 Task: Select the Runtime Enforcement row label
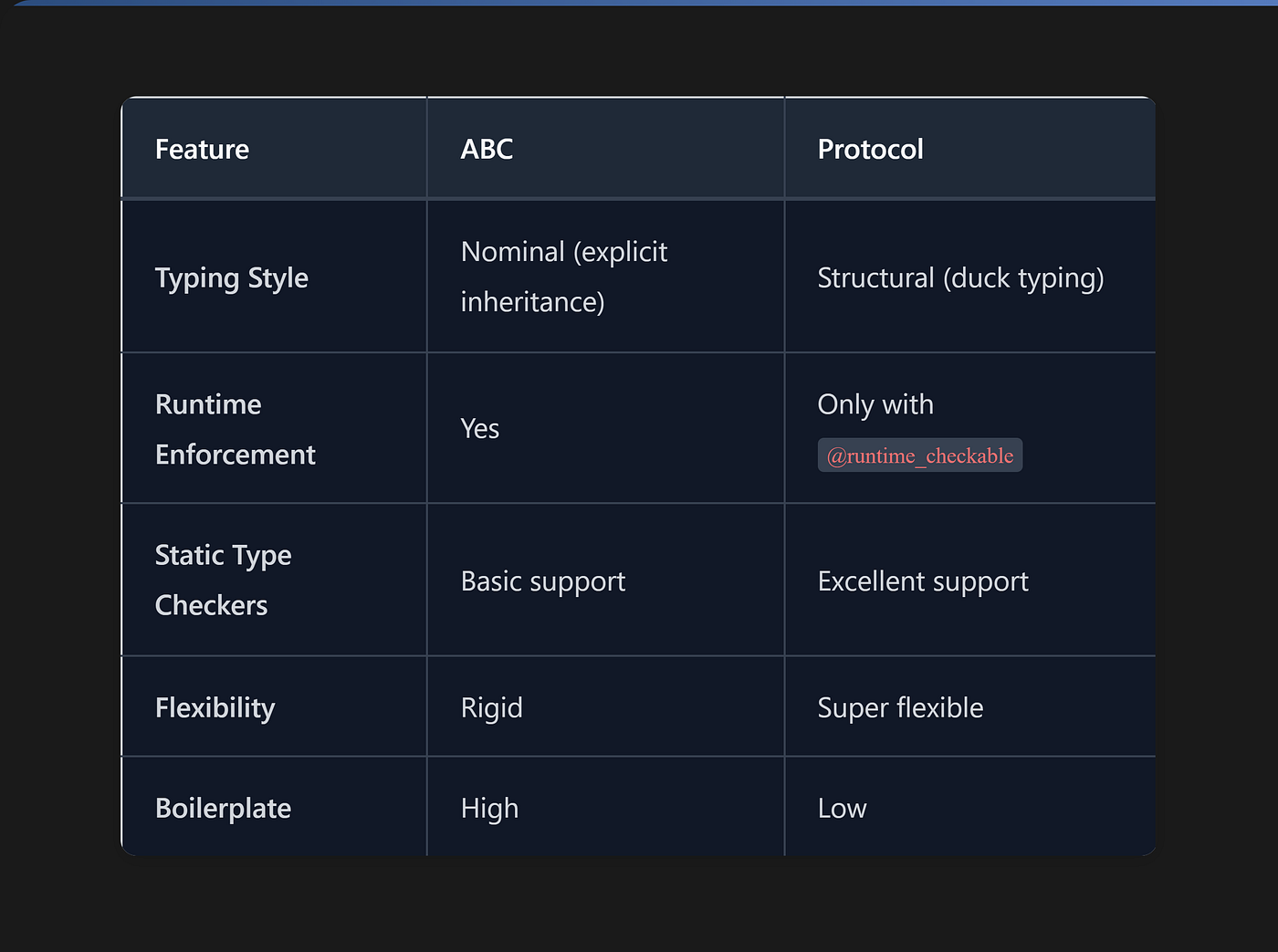(x=235, y=429)
